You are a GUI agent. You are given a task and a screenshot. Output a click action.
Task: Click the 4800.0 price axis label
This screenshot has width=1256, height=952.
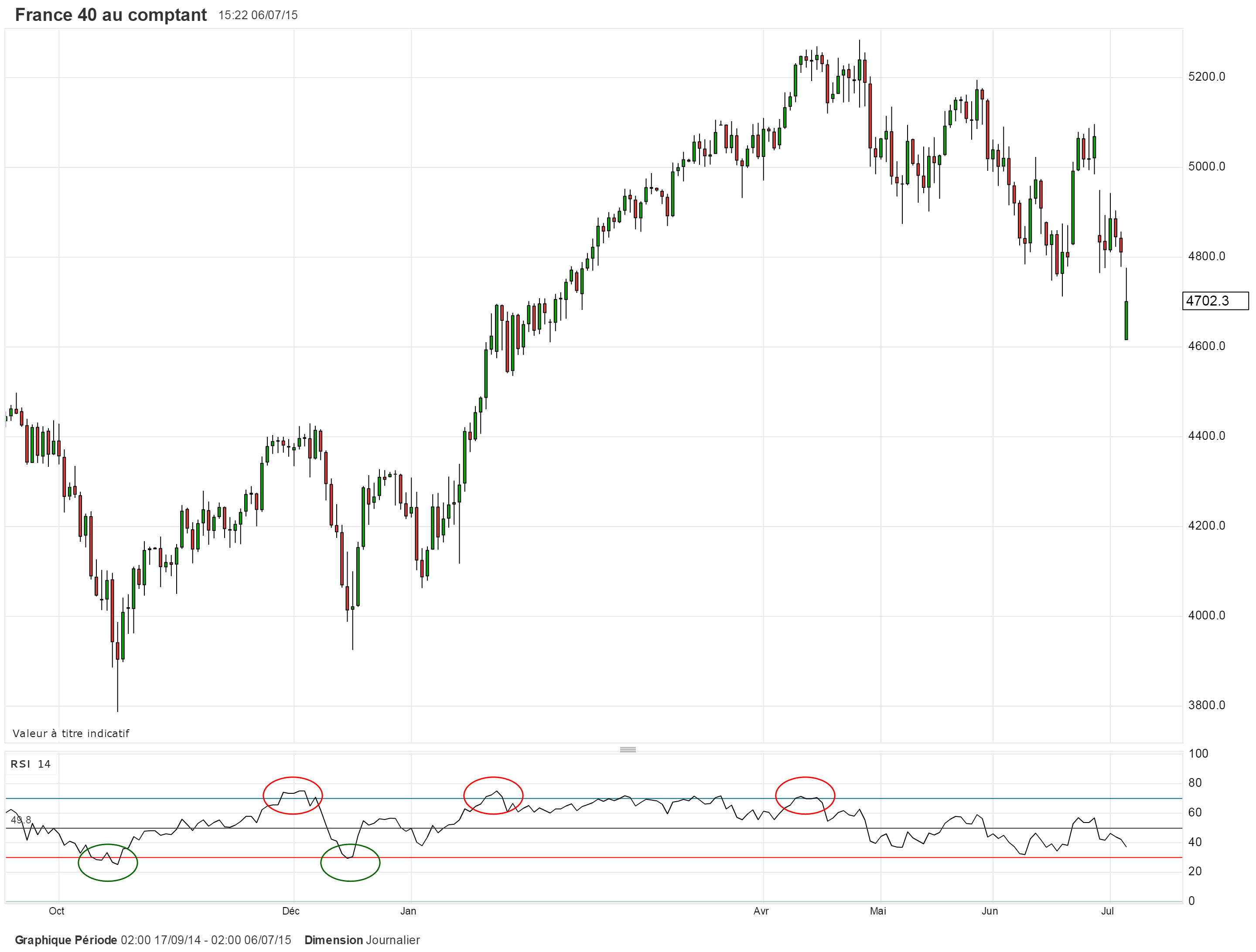pyautogui.click(x=1207, y=256)
